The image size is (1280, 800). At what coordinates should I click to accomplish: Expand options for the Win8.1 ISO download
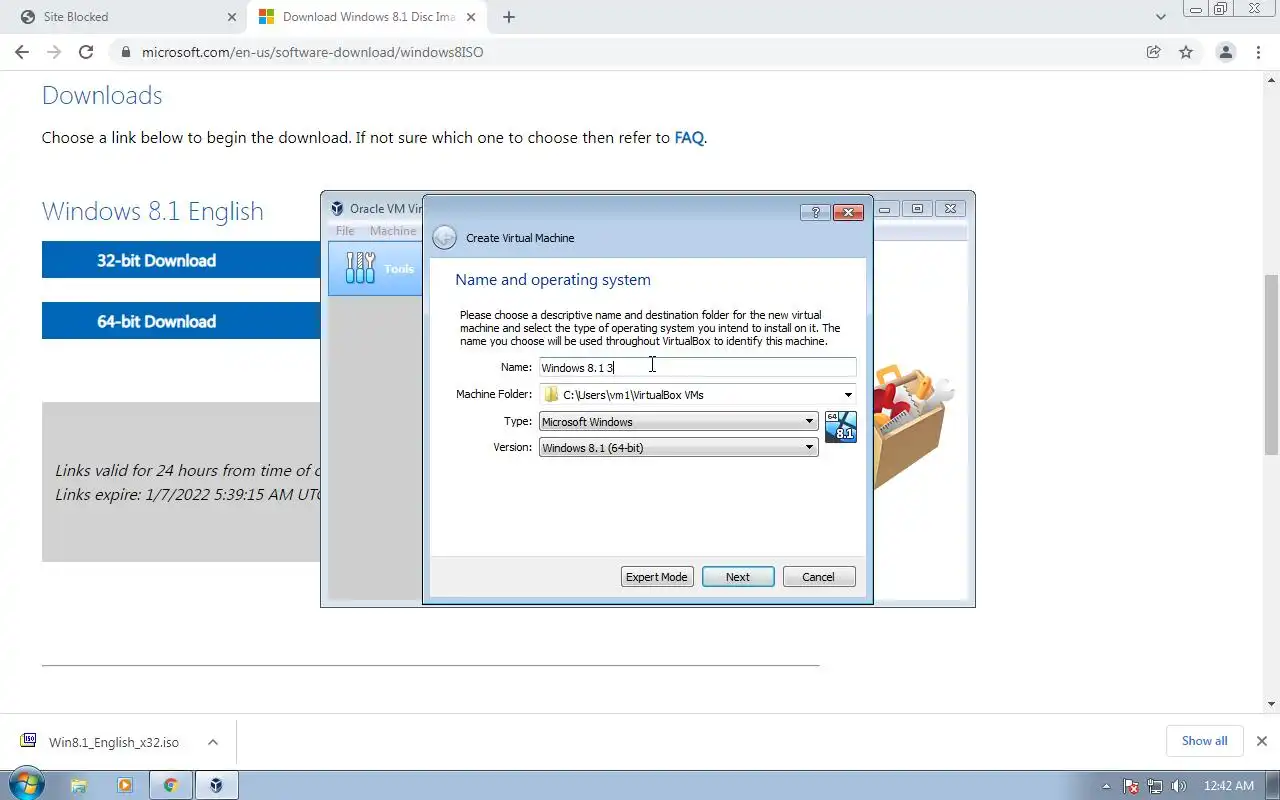click(x=213, y=742)
